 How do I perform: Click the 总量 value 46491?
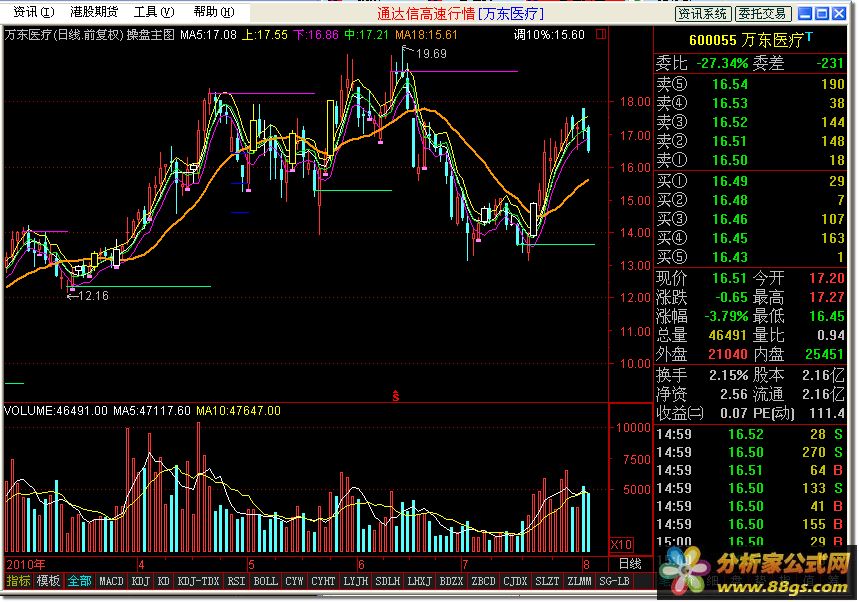pos(728,335)
